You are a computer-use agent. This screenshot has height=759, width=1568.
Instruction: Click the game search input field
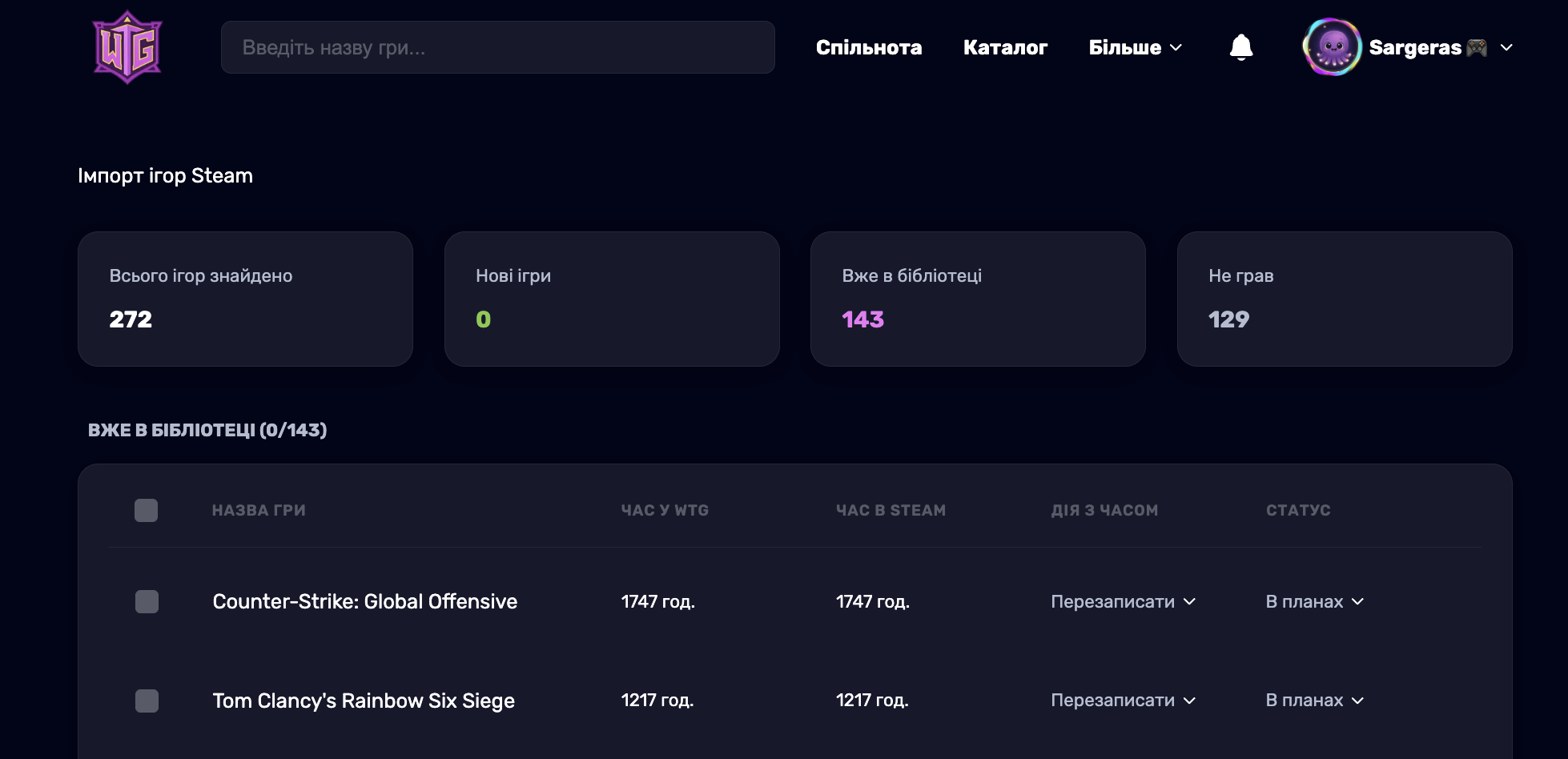[x=497, y=47]
